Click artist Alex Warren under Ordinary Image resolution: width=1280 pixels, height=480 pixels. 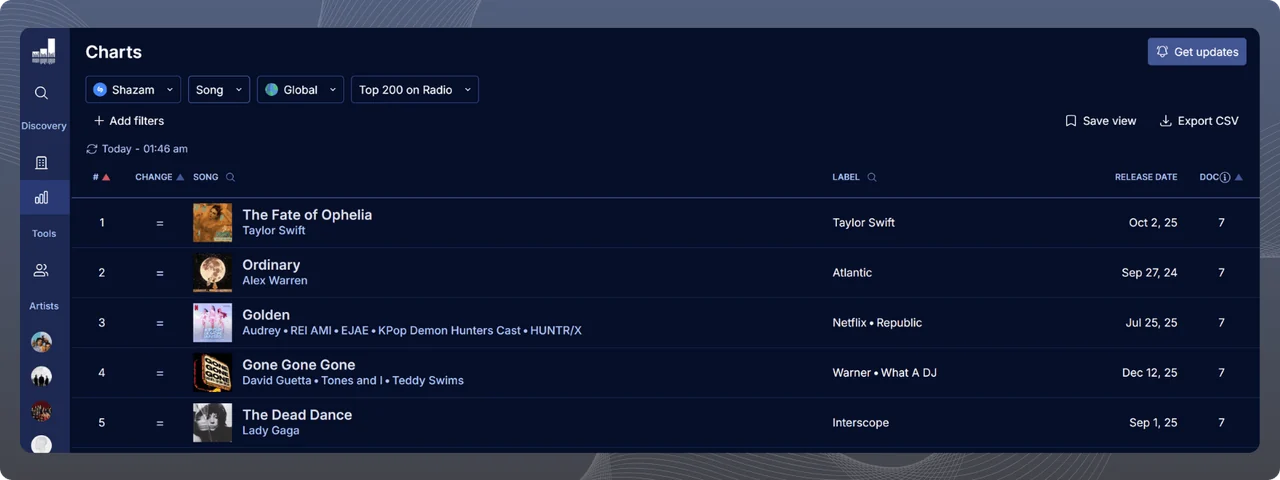[x=275, y=281]
